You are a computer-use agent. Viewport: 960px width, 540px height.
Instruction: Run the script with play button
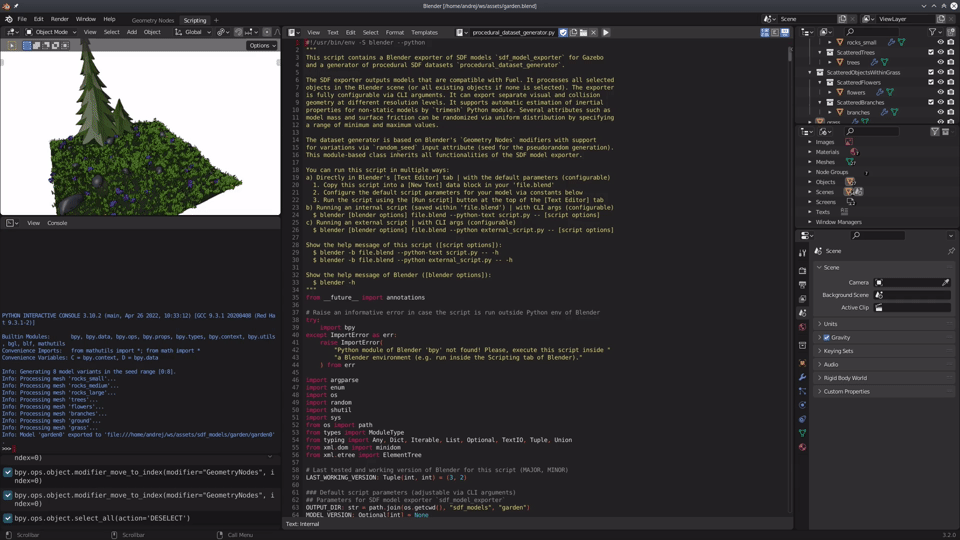tap(606, 32)
